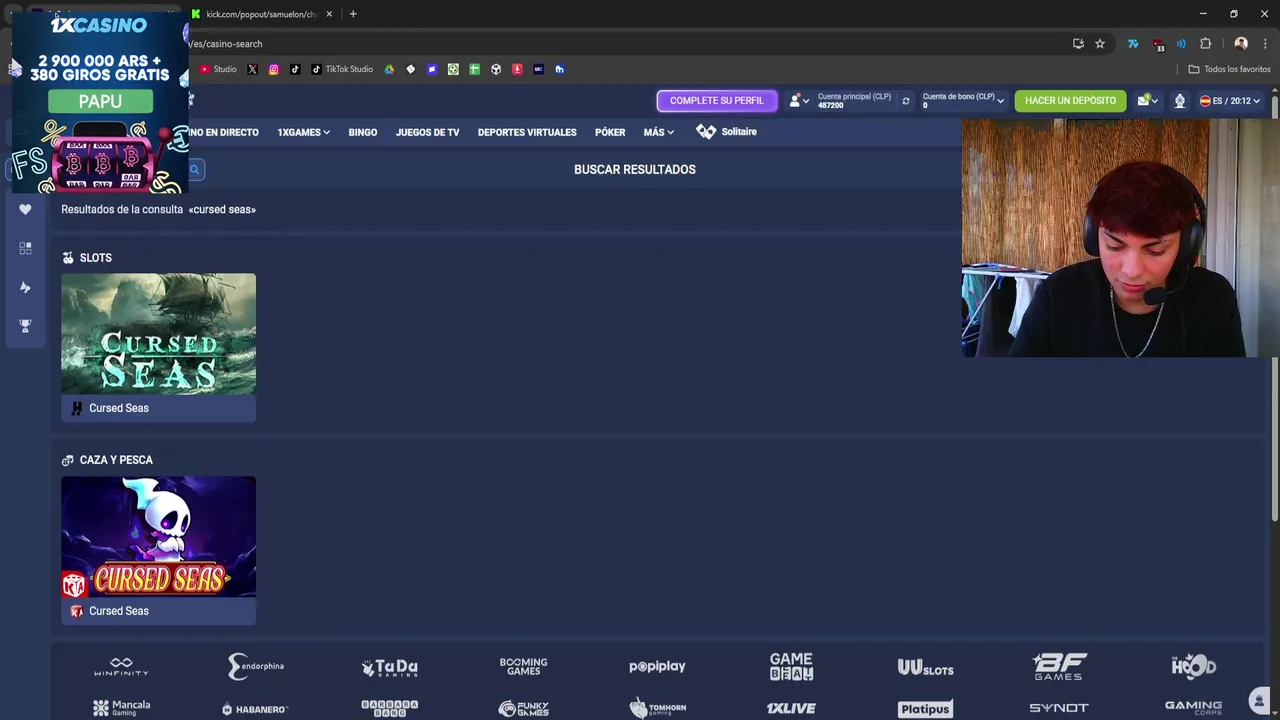Bookmark this page with the star icon
This screenshot has height=720, width=1280.
click(1100, 44)
